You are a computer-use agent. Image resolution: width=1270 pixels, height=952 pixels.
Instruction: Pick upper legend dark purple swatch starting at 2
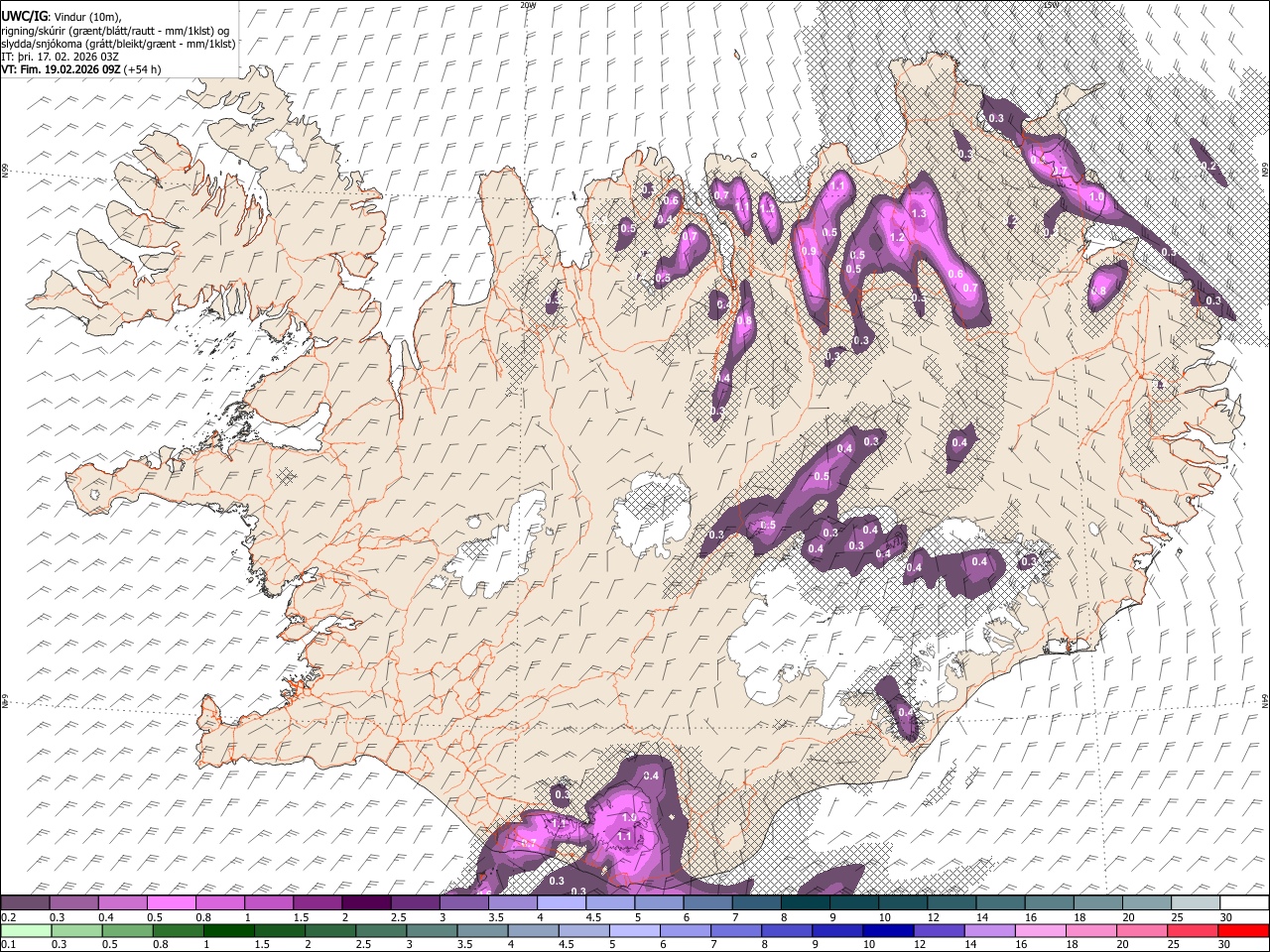[x=366, y=903]
